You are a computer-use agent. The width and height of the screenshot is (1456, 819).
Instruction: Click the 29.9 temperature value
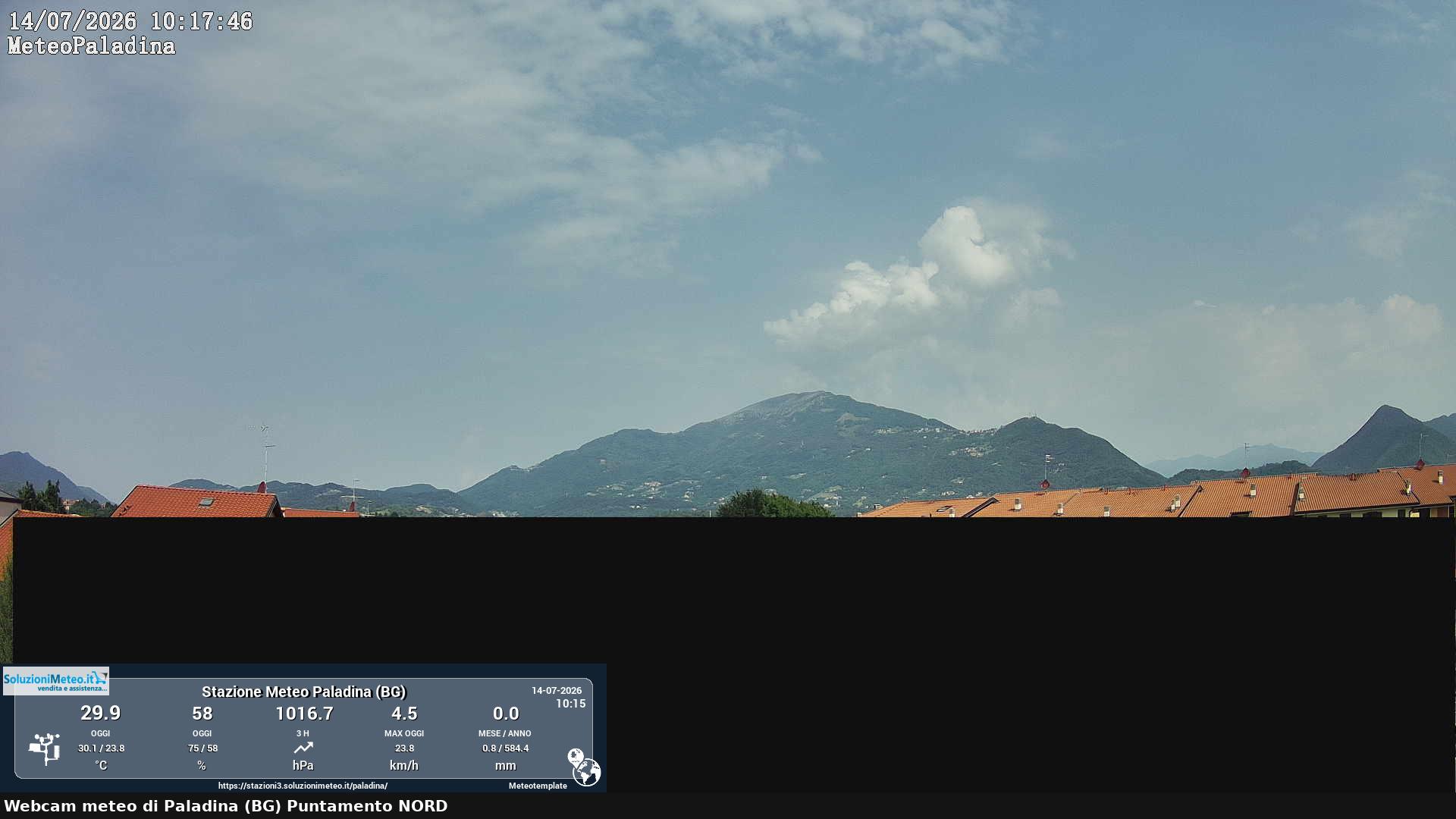[x=101, y=714]
